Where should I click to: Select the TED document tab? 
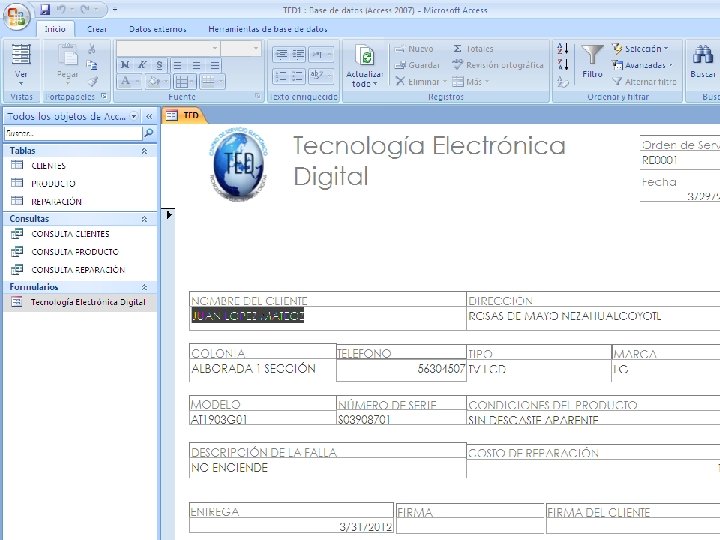coord(184,115)
